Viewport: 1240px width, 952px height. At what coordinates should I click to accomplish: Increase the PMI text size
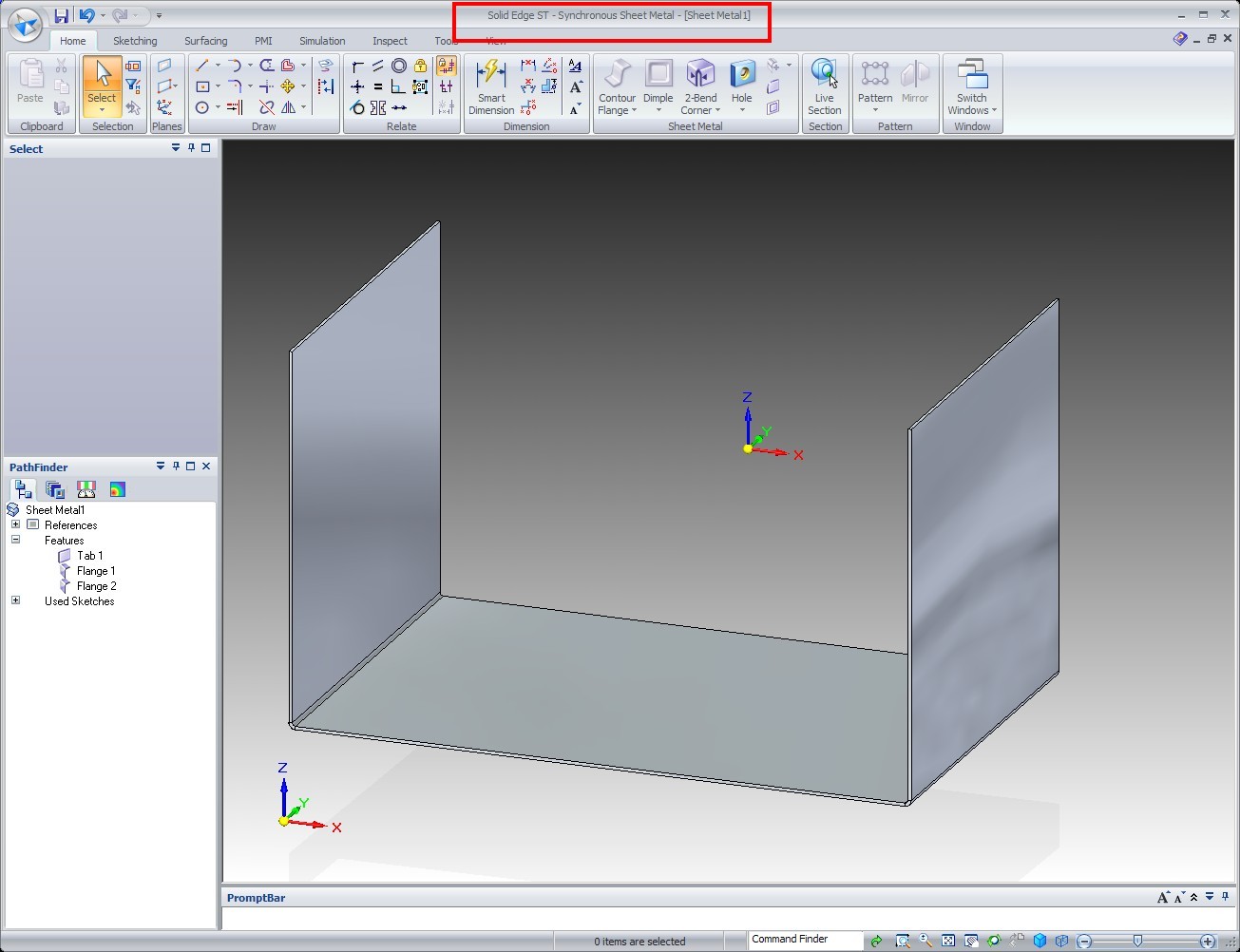pos(576,86)
